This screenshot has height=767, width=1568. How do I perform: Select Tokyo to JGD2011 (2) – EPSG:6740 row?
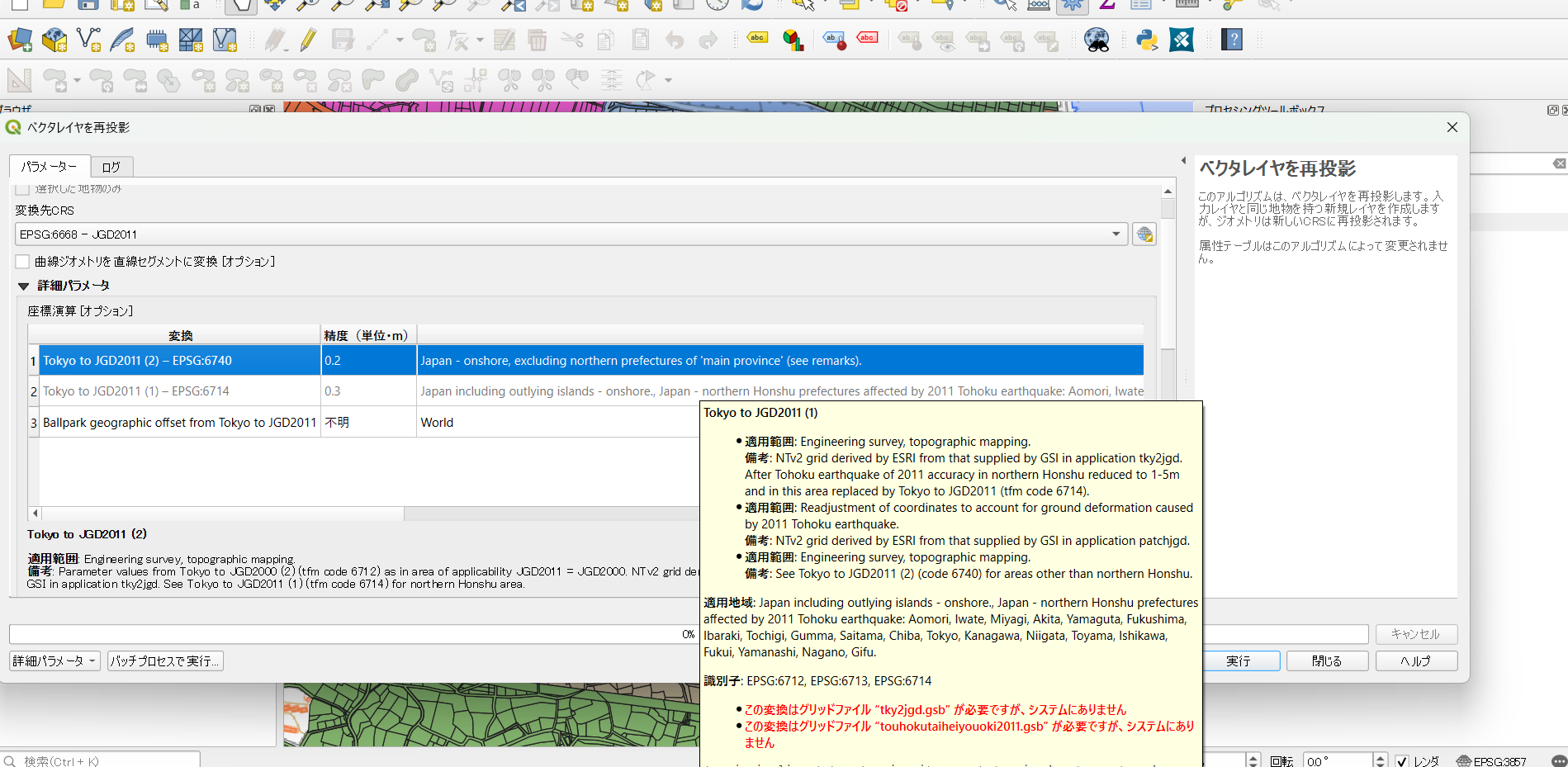[586, 361]
